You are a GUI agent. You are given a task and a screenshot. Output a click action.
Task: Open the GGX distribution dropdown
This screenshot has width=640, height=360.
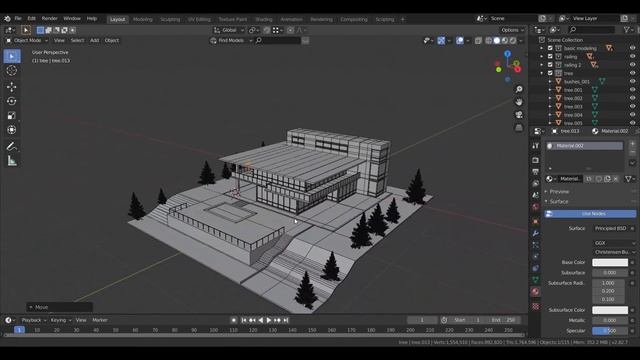(614, 243)
